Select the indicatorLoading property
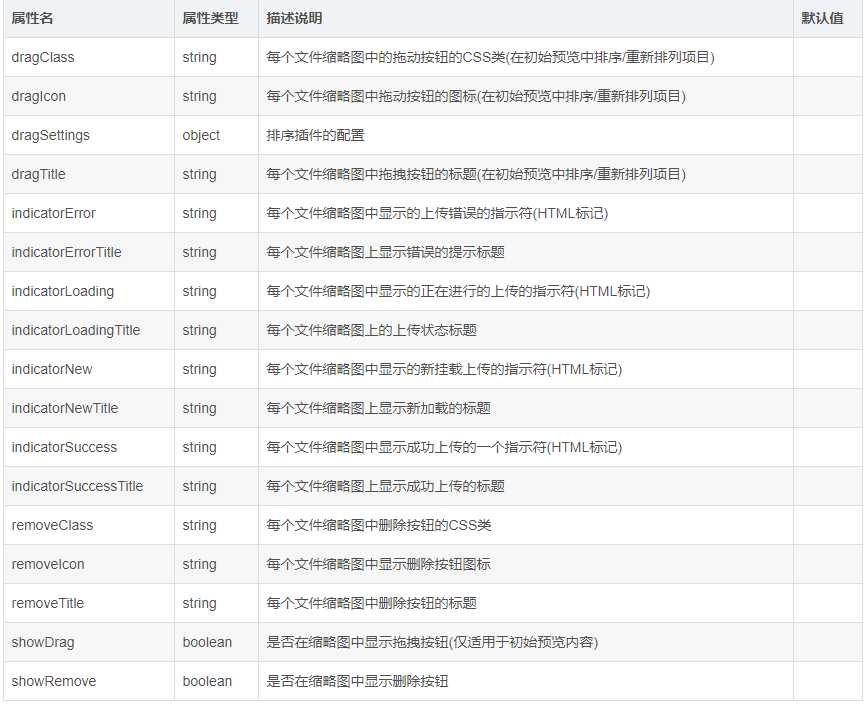 (x=66, y=291)
